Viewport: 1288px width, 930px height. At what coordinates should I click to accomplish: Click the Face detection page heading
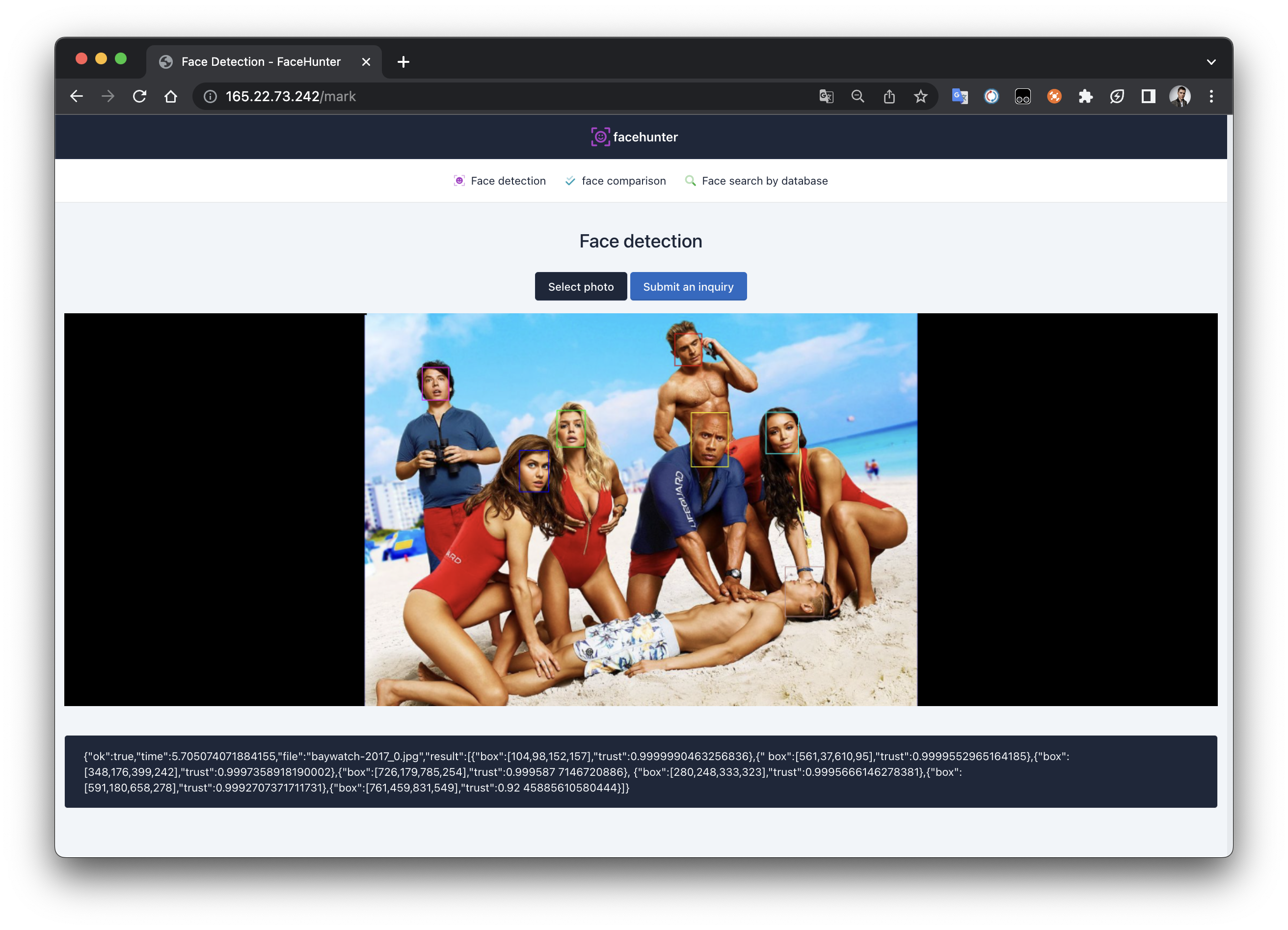click(641, 242)
